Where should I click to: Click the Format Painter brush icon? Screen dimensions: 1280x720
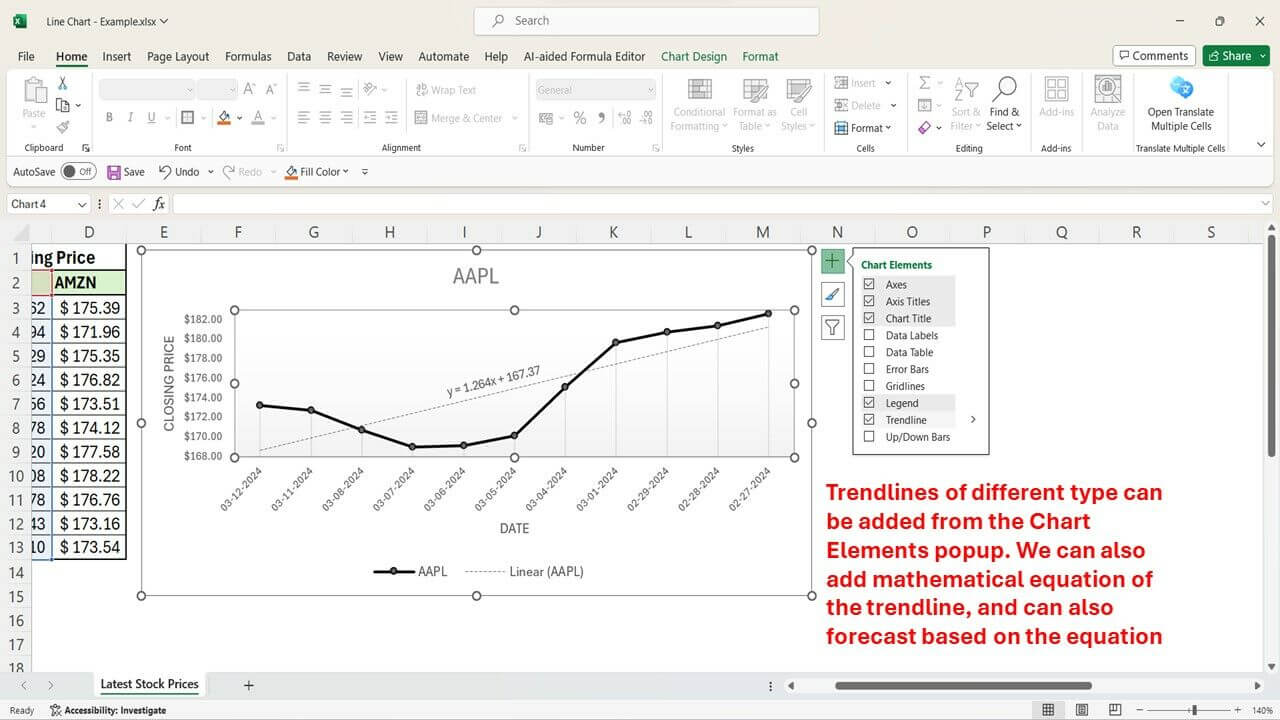pyautogui.click(x=62, y=127)
